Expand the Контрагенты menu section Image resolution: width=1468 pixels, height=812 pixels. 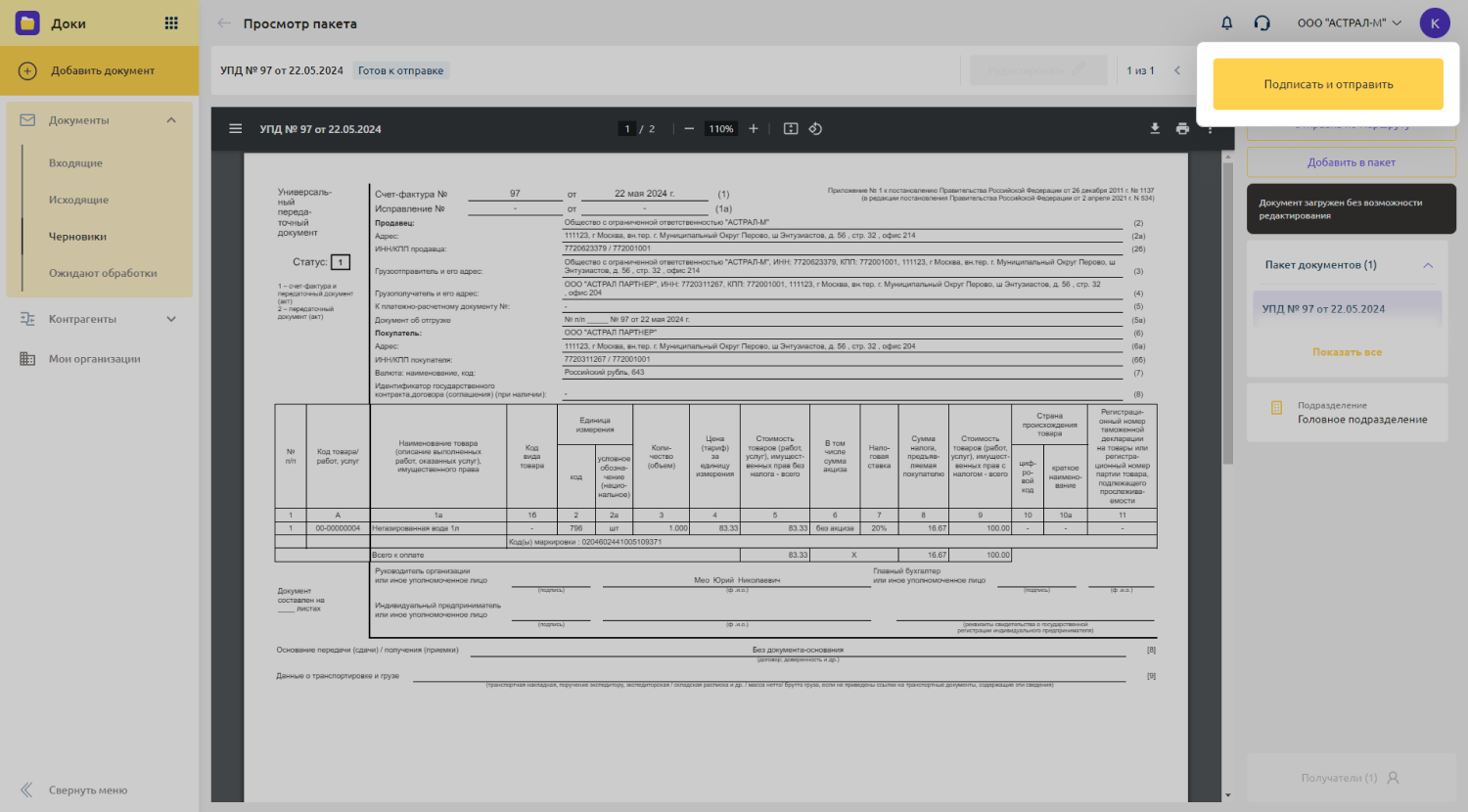click(x=171, y=319)
